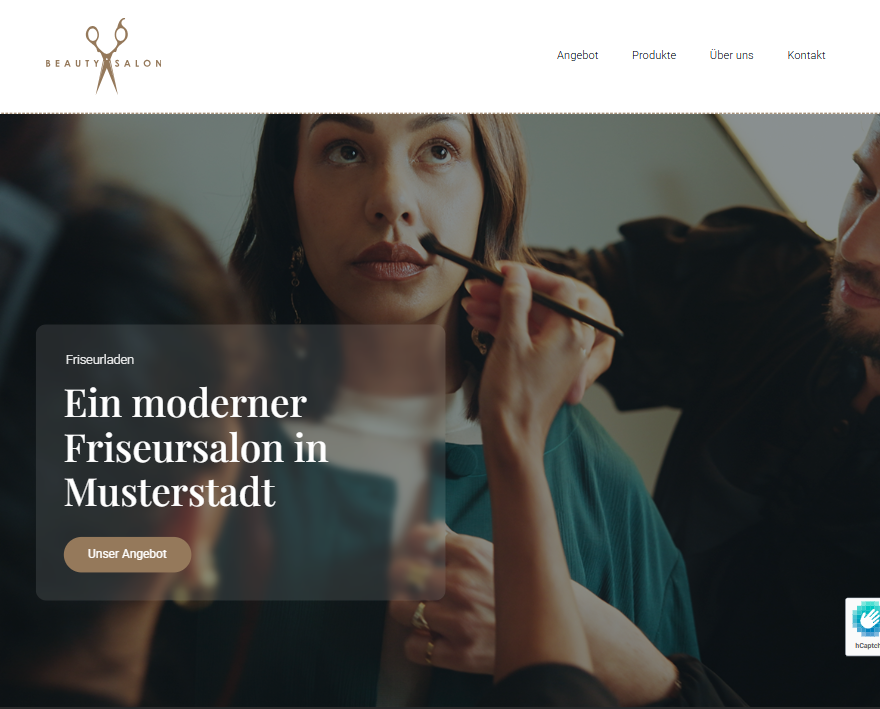Click the BEAUTY word in the logo
The height and width of the screenshot is (709, 880).
(72, 63)
